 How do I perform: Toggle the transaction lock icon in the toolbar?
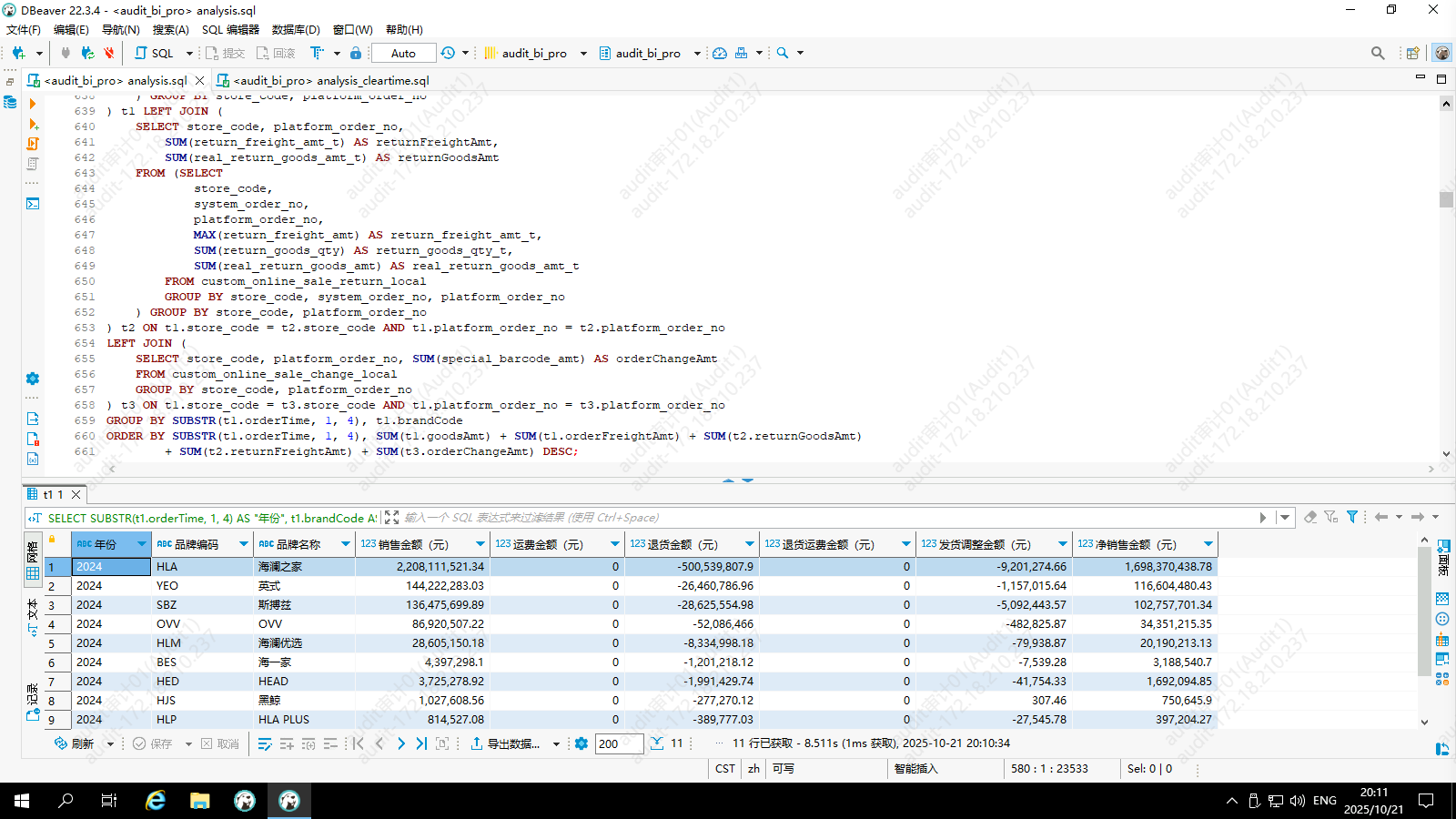356,53
